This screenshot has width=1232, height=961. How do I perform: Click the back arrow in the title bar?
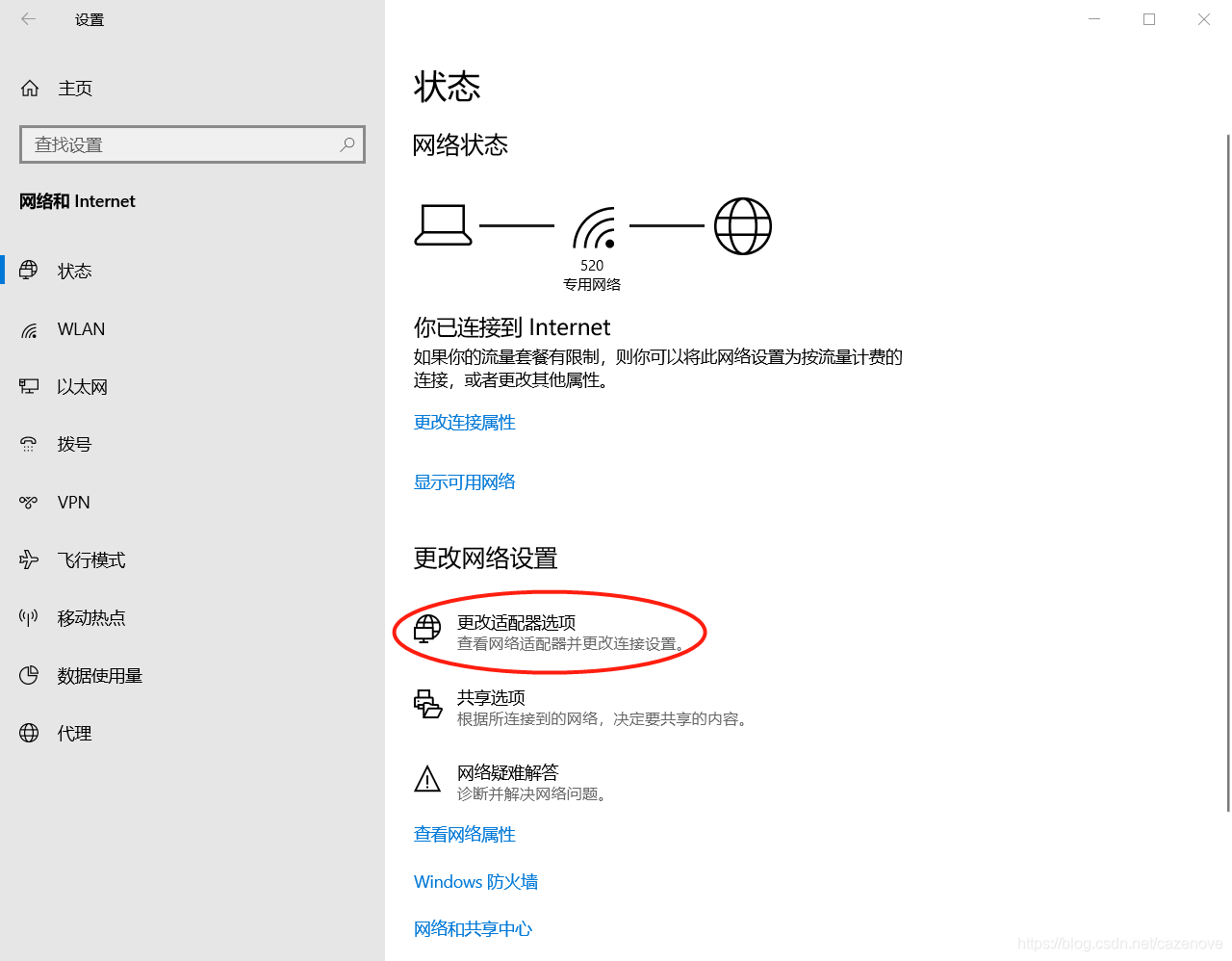(x=29, y=19)
